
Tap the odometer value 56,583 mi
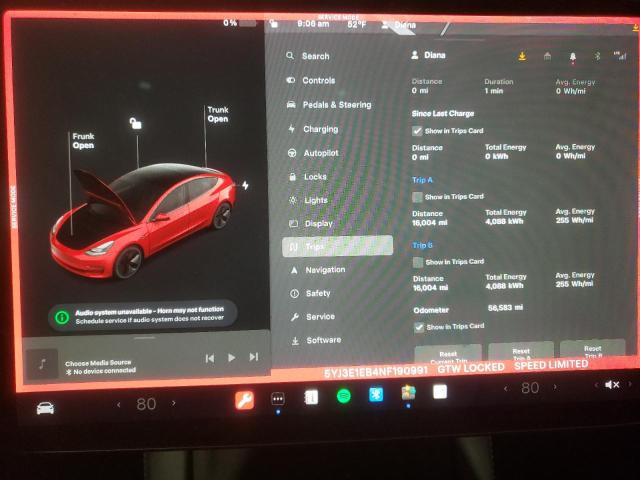click(x=505, y=308)
